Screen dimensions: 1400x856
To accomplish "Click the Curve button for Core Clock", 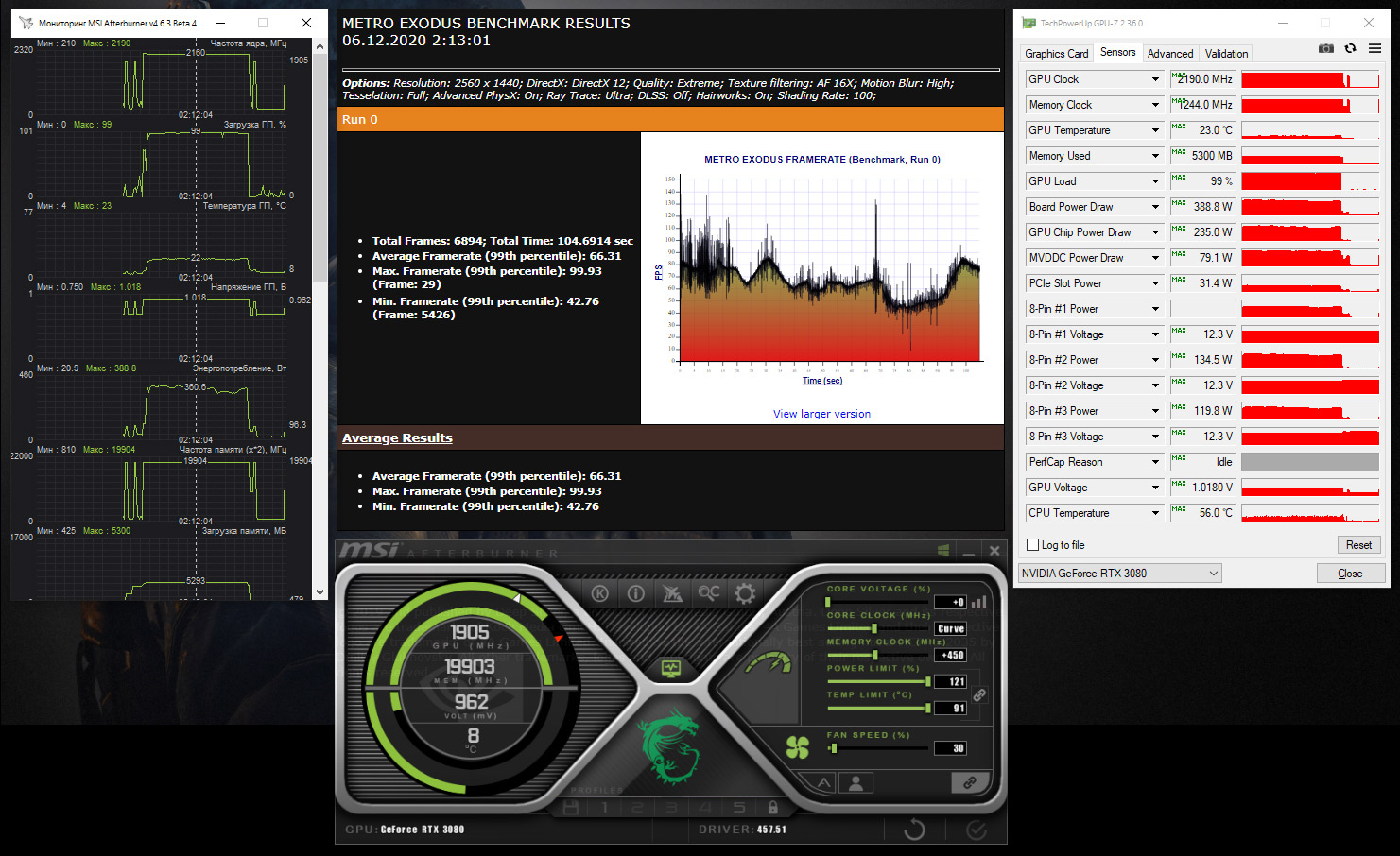I will click(950, 628).
